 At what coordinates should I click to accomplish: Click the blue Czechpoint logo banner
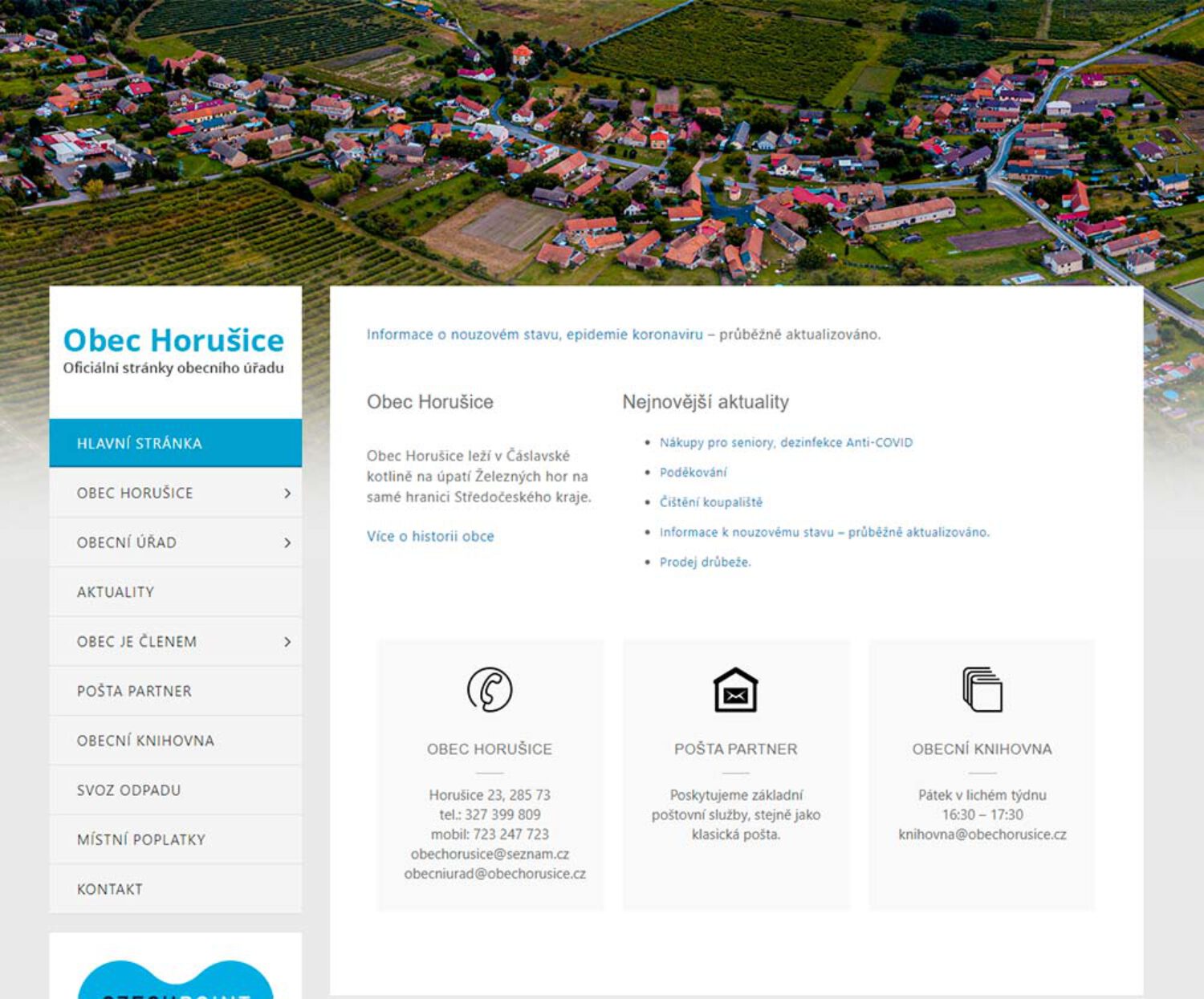pyautogui.click(x=175, y=980)
